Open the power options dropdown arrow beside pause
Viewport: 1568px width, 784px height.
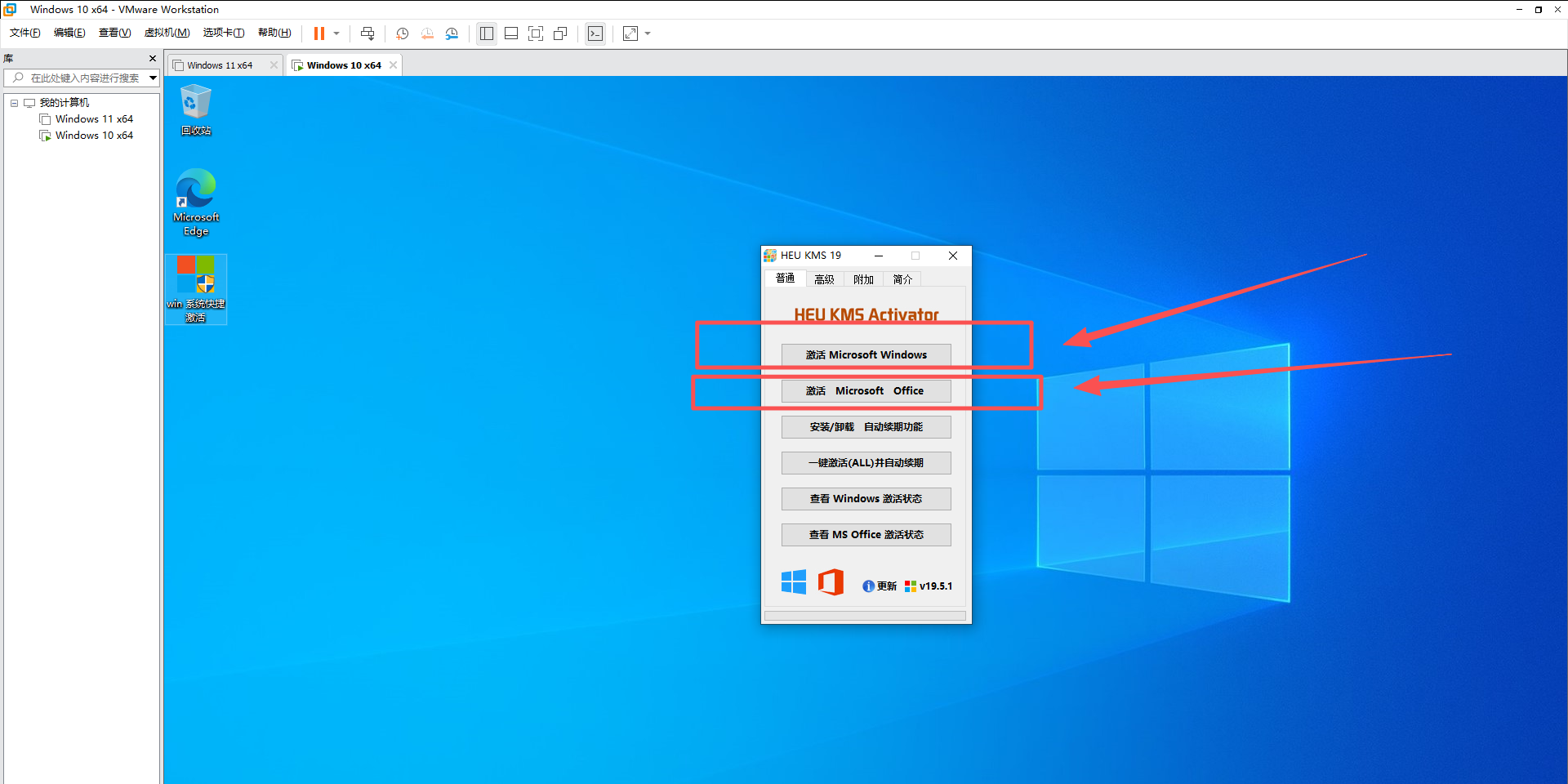[x=336, y=33]
